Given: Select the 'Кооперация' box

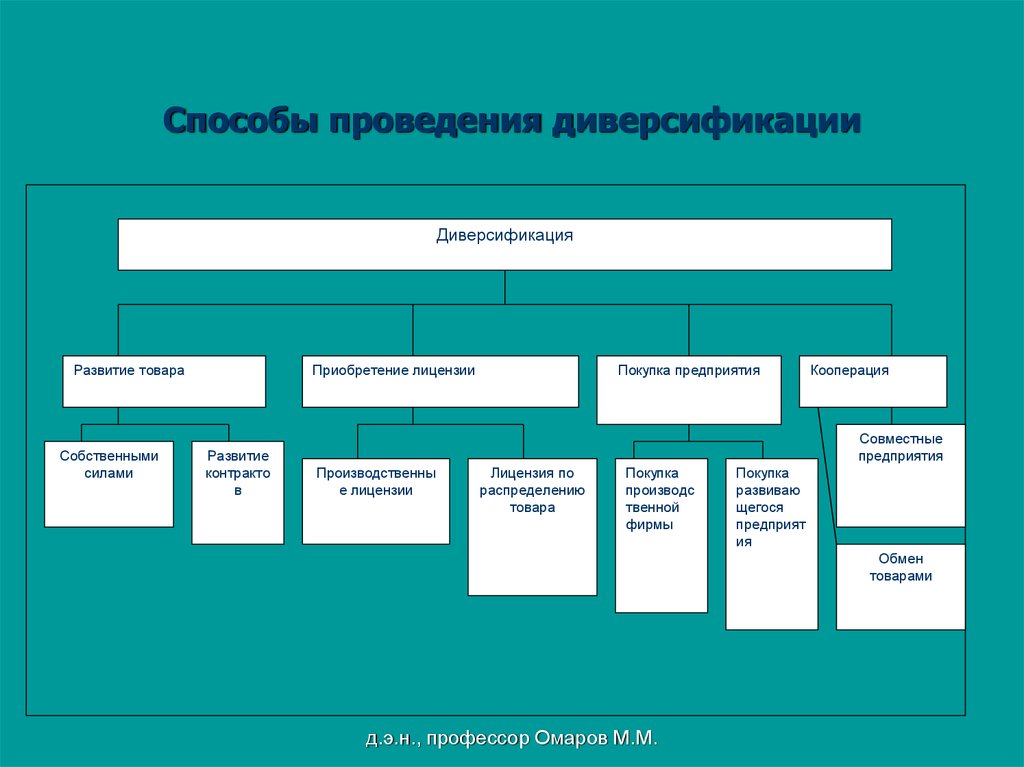Looking at the screenshot, I should pyautogui.click(x=873, y=382).
